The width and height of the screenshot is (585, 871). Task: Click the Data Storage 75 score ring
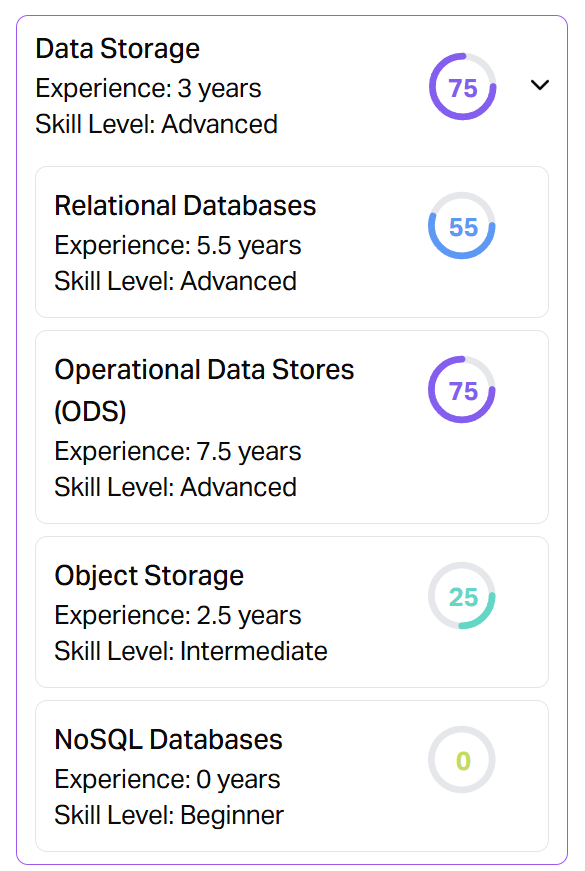(462, 87)
